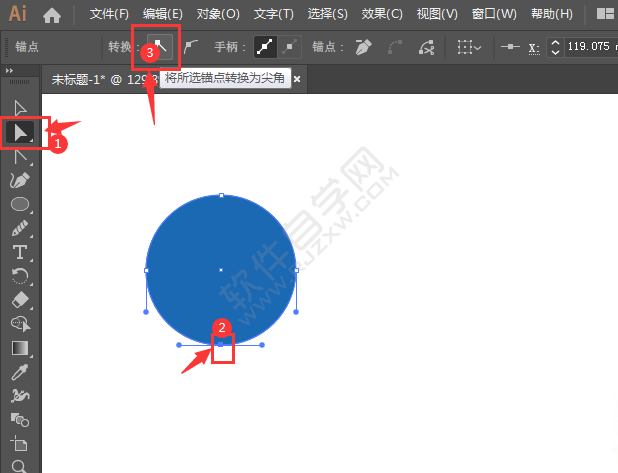Select the Gradient tool
Image resolution: width=618 pixels, height=473 pixels.
[19, 348]
